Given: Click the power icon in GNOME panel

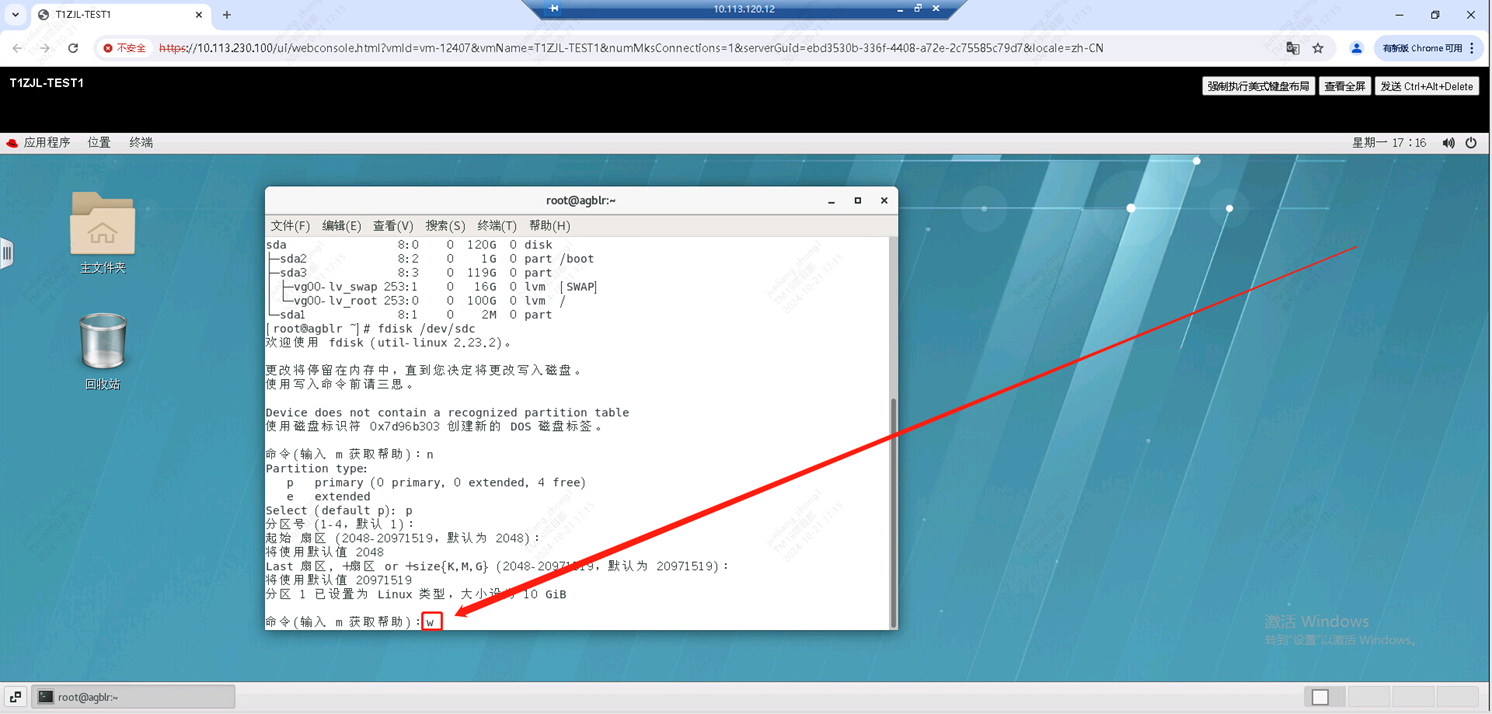Looking at the screenshot, I should click(x=1471, y=143).
